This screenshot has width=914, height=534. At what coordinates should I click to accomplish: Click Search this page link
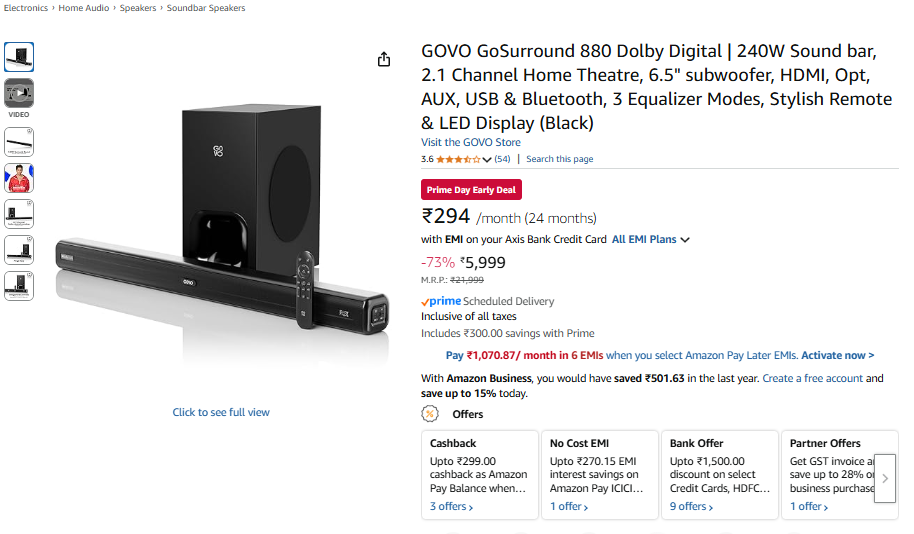[559, 159]
